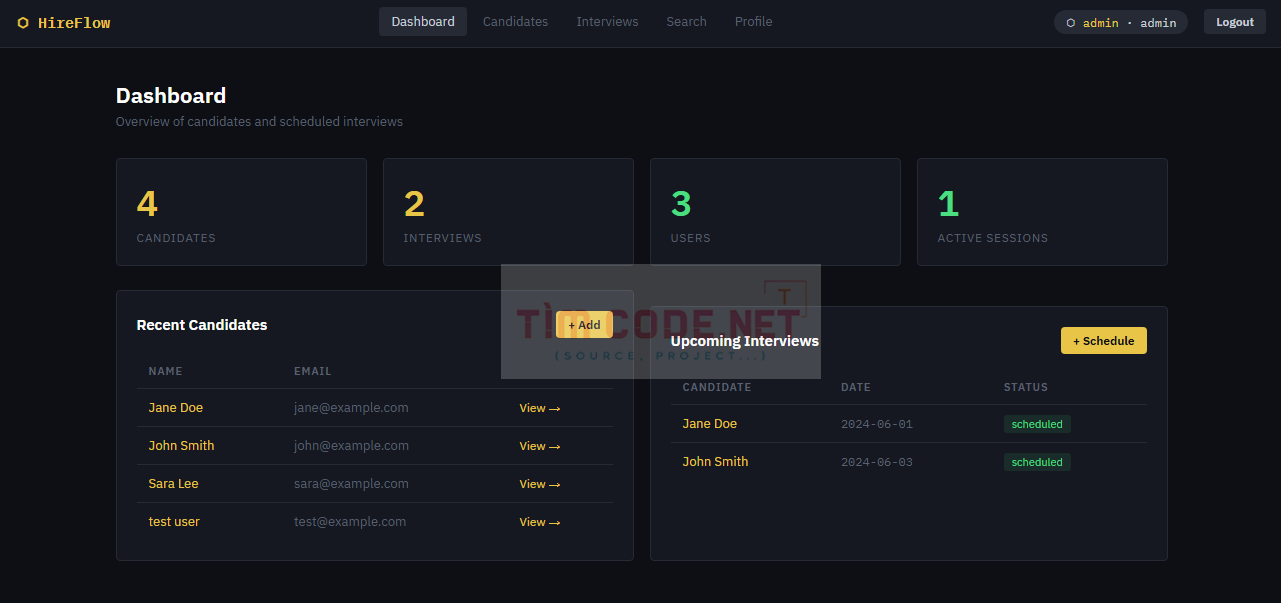This screenshot has height=603, width=1281.
Task: Click the 2024-06-03 interview date
Action: point(877,462)
